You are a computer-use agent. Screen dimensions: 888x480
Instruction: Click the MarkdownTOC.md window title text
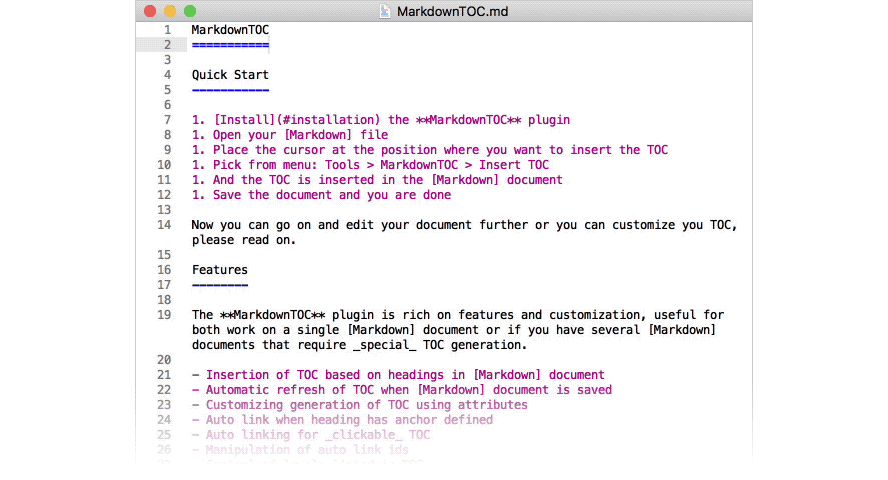452,11
